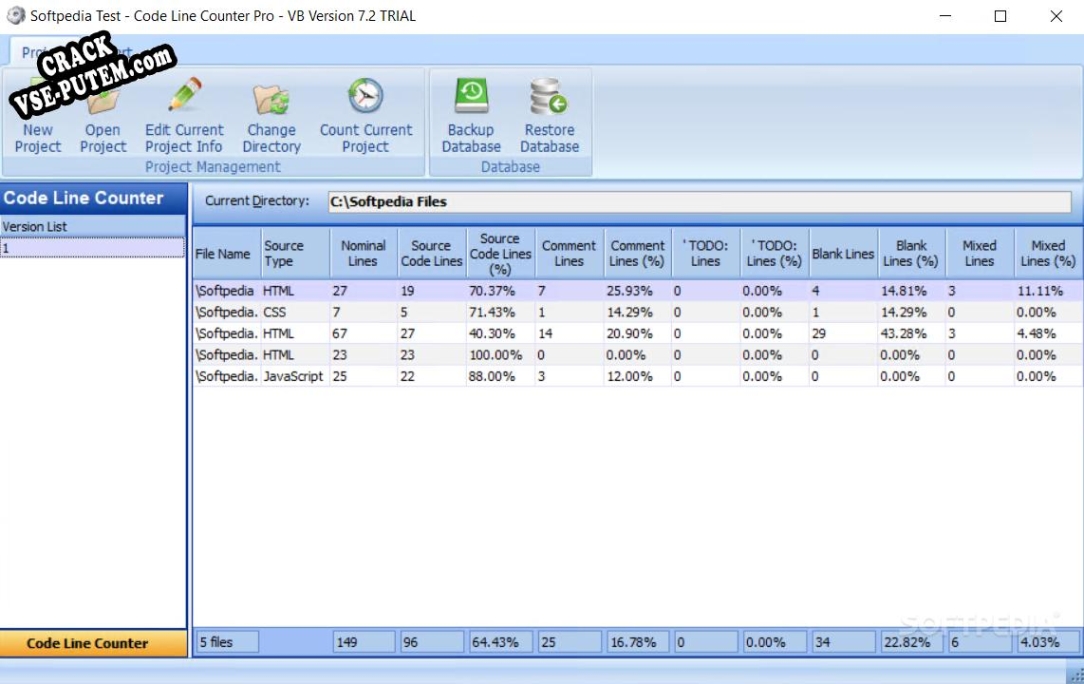Screen dimensions: 1084x684
Task: Sort by the 'TODO: Lines (%) column header
Action: pyautogui.click(x=774, y=253)
